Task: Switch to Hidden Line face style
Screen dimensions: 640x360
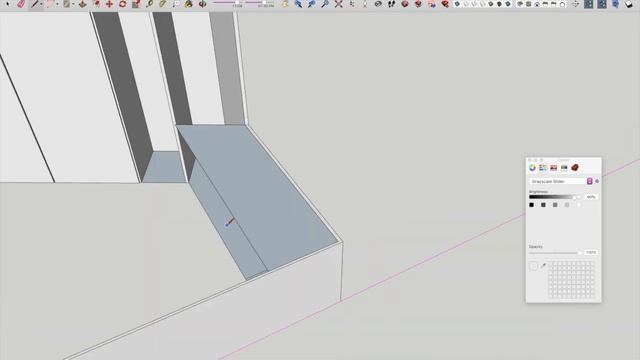Action: (482, 4)
